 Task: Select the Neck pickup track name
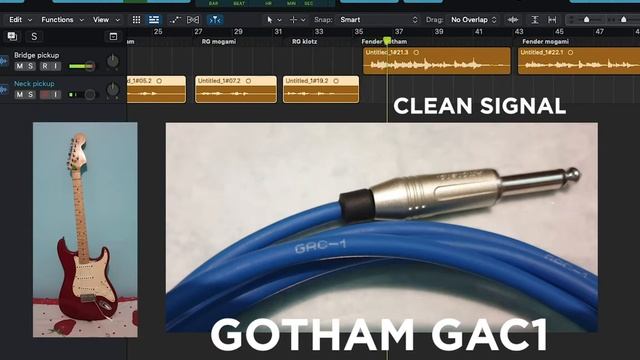coord(34,84)
